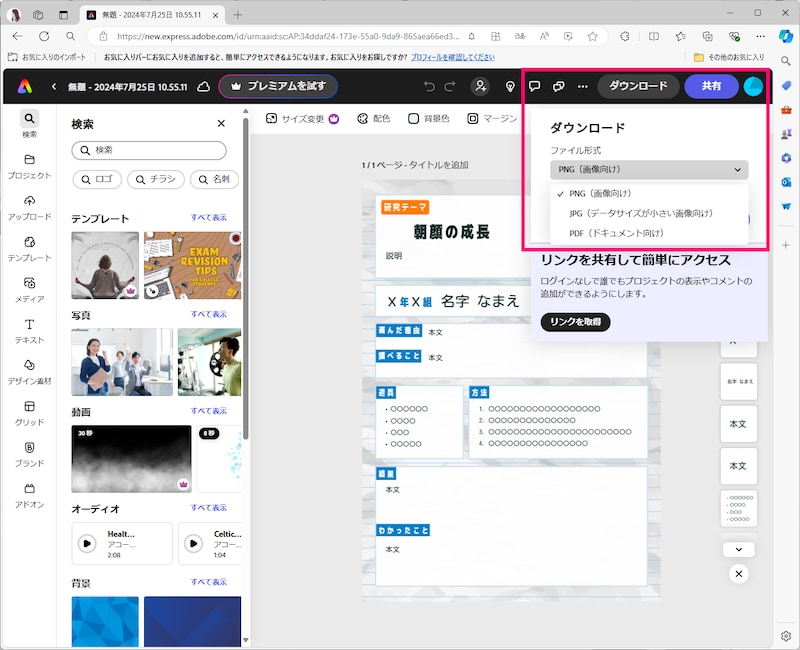Open the ファイル形式 file format dropdown
Image resolution: width=800 pixels, height=650 pixels.
[x=646, y=171]
